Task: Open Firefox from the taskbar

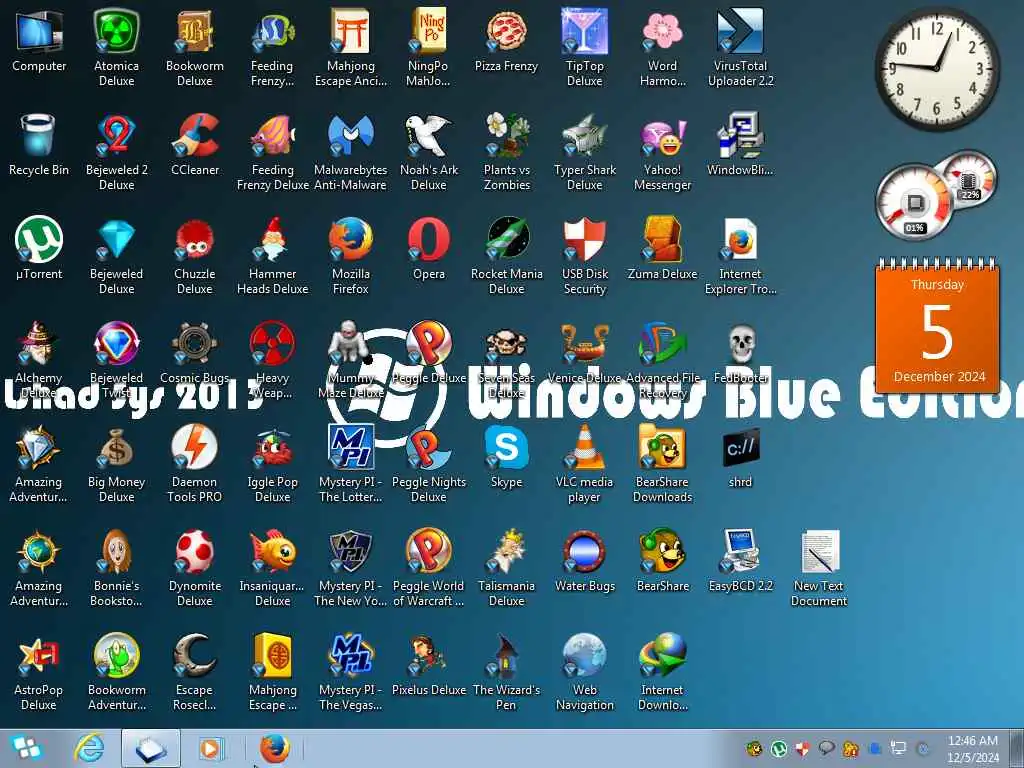Action: pyautogui.click(x=274, y=748)
